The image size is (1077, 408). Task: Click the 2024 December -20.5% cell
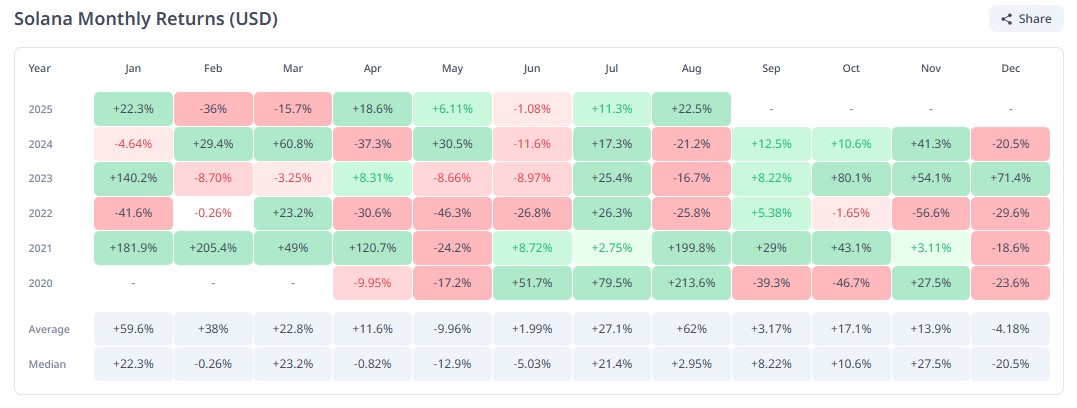point(1010,144)
